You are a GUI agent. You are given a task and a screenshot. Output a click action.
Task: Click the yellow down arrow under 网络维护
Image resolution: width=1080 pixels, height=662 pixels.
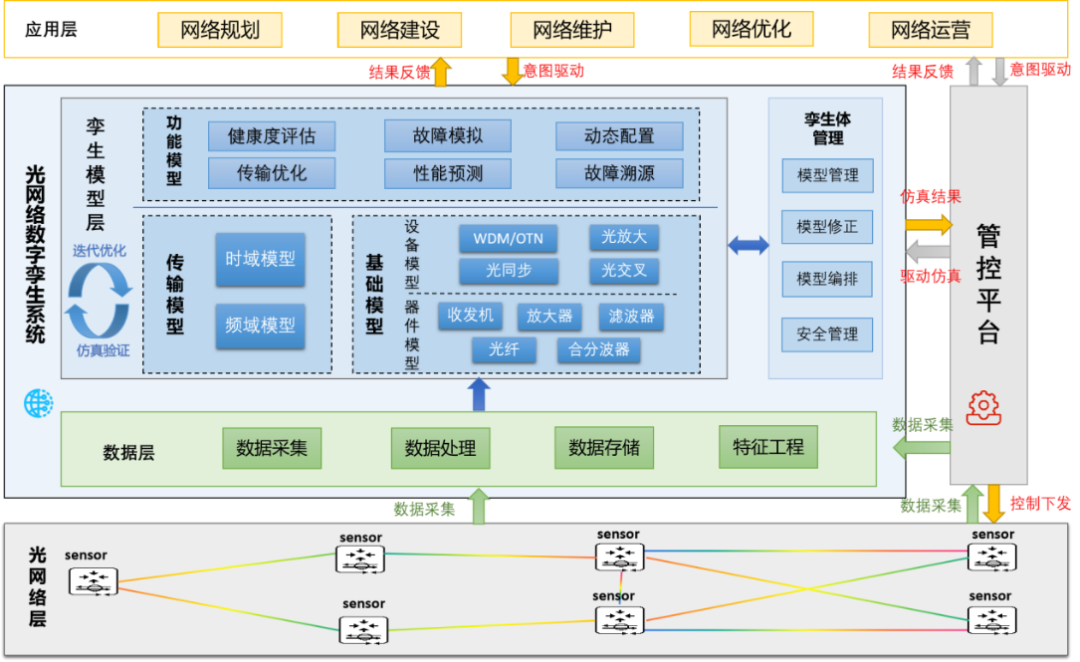[512, 72]
